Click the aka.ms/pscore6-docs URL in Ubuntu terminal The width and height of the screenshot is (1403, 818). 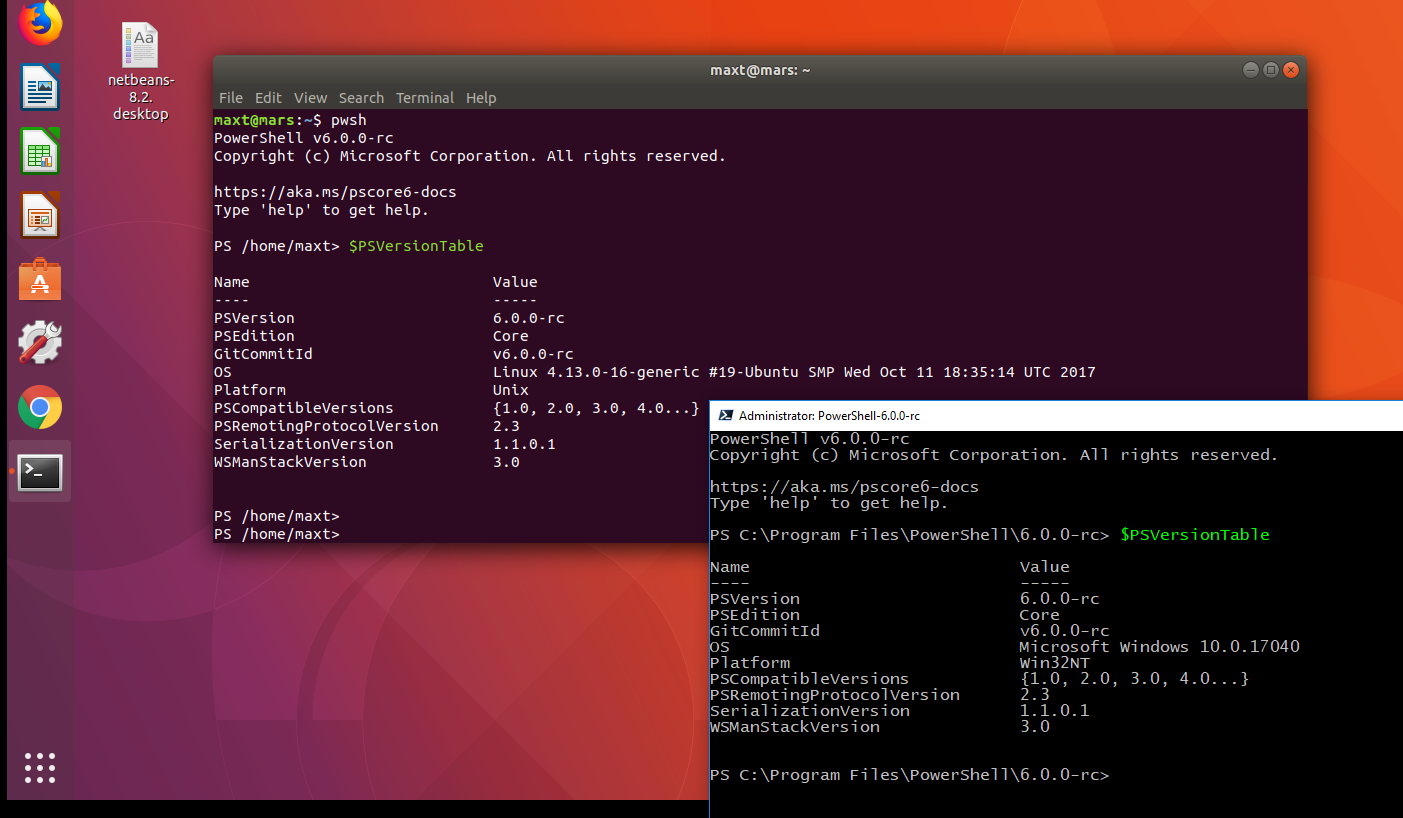(x=335, y=192)
